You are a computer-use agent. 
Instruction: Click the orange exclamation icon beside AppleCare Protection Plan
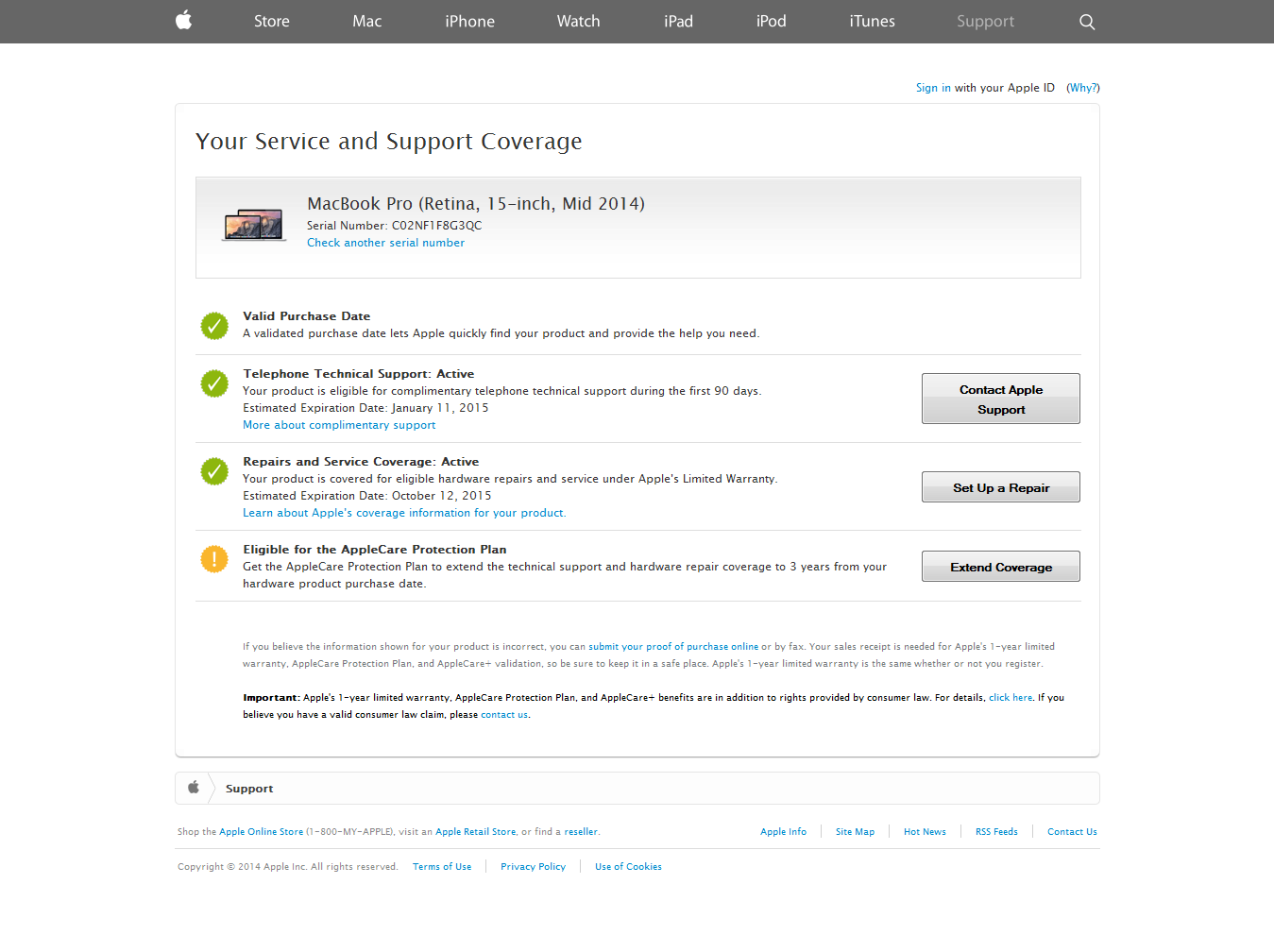(214, 559)
